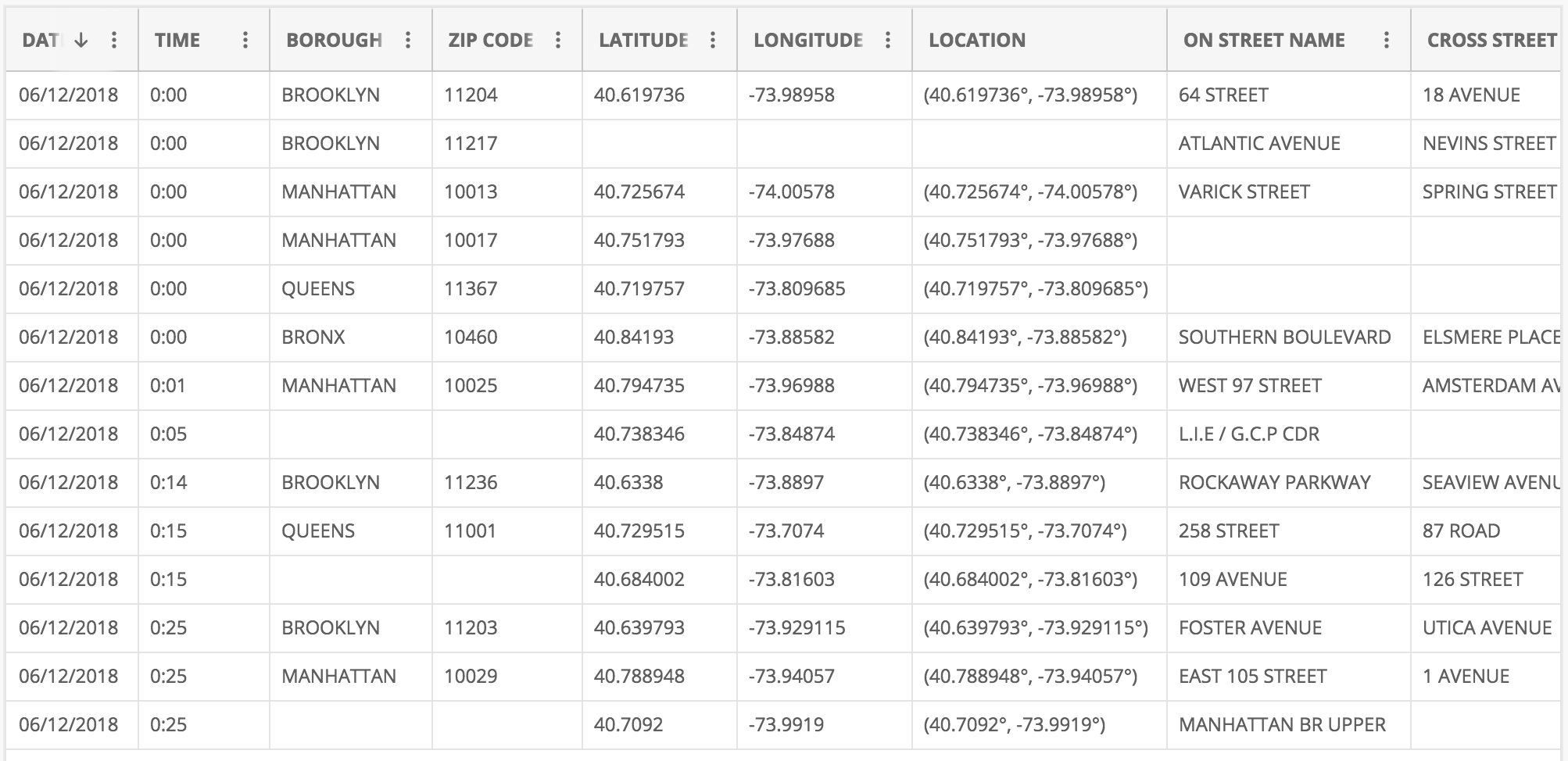This screenshot has height=761, width=1568.
Task: Click the BOROUGH header label
Action: [334, 41]
